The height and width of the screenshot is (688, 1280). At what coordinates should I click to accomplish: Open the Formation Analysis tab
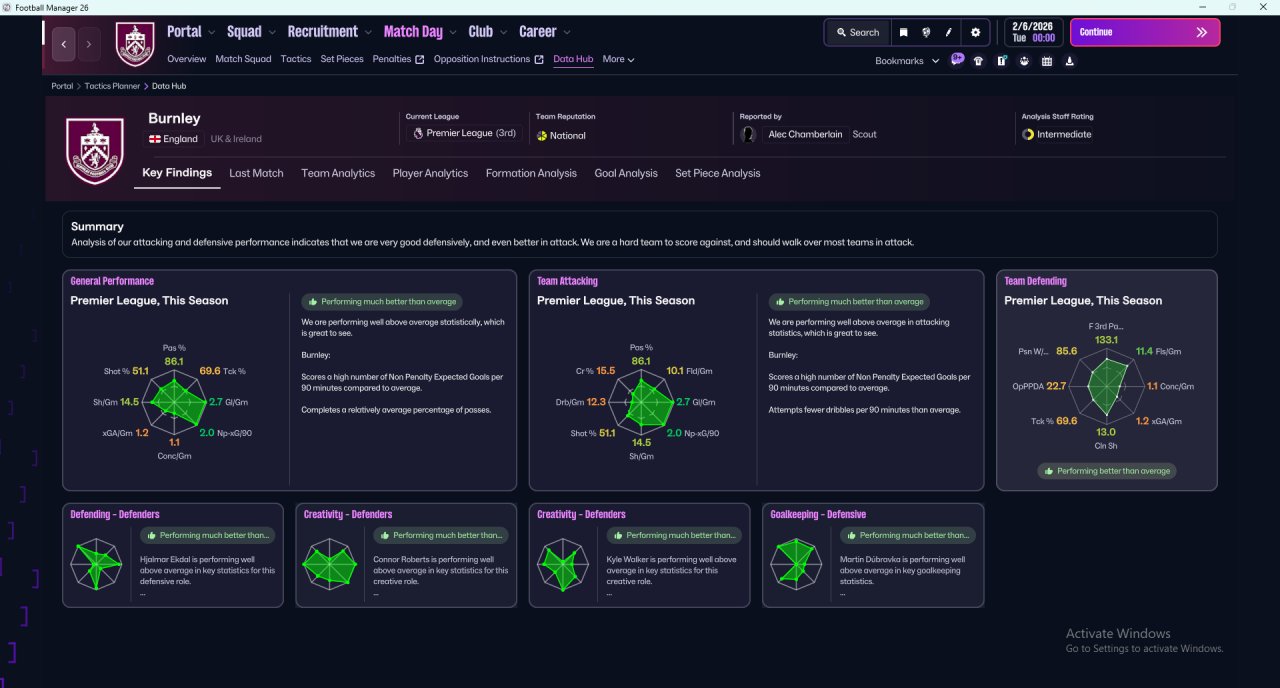pos(531,173)
